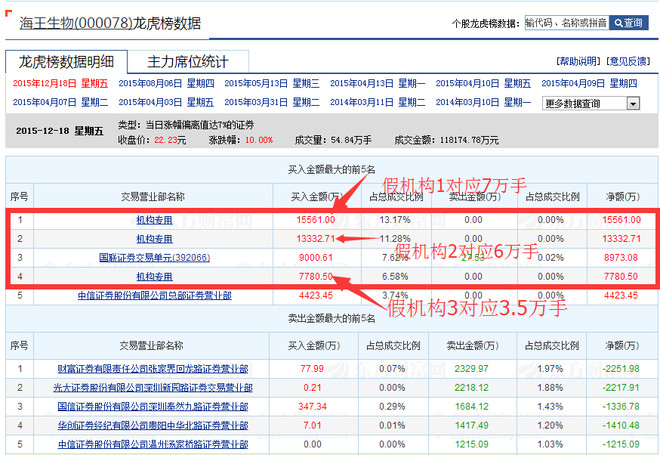Open 机构专用 link in buy row 4
The image size is (660, 455).
pyautogui.click(x=154, y=277)
